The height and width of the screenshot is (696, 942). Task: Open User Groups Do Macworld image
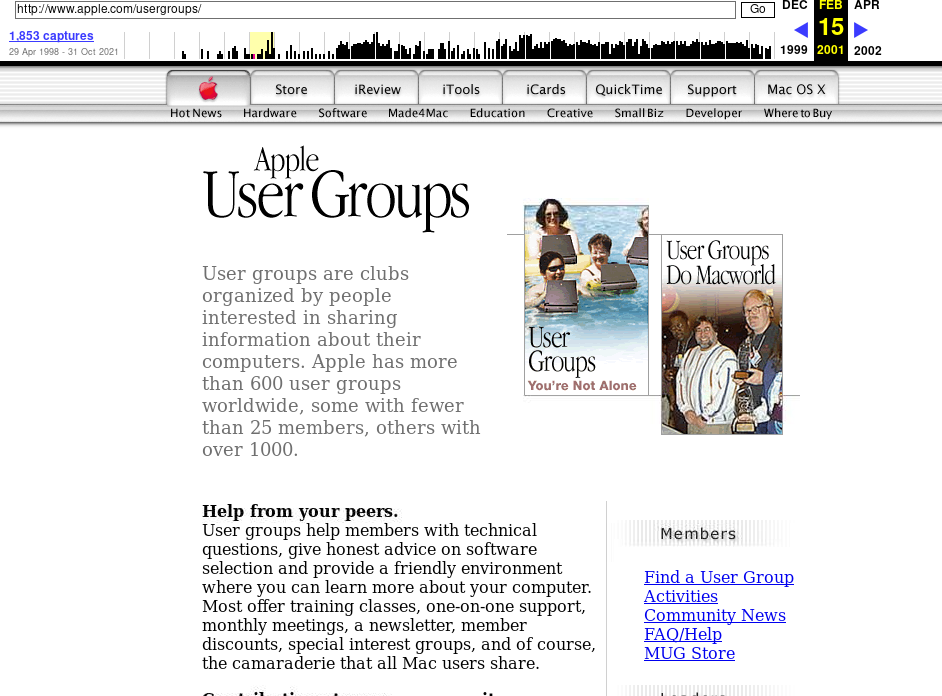point(722,334)
